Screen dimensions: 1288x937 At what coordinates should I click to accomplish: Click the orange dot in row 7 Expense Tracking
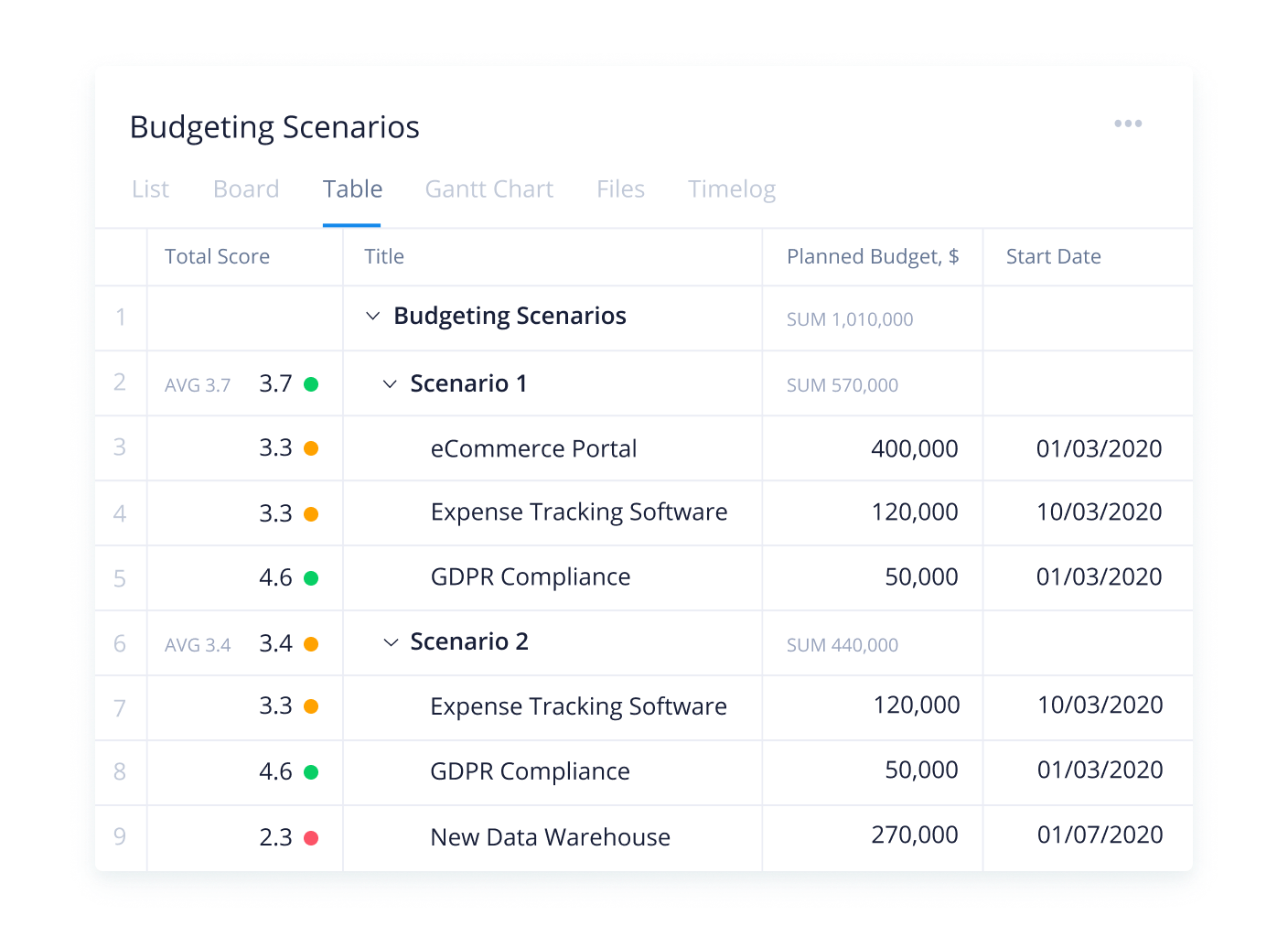pyautogui.click(x=311, y=706)
